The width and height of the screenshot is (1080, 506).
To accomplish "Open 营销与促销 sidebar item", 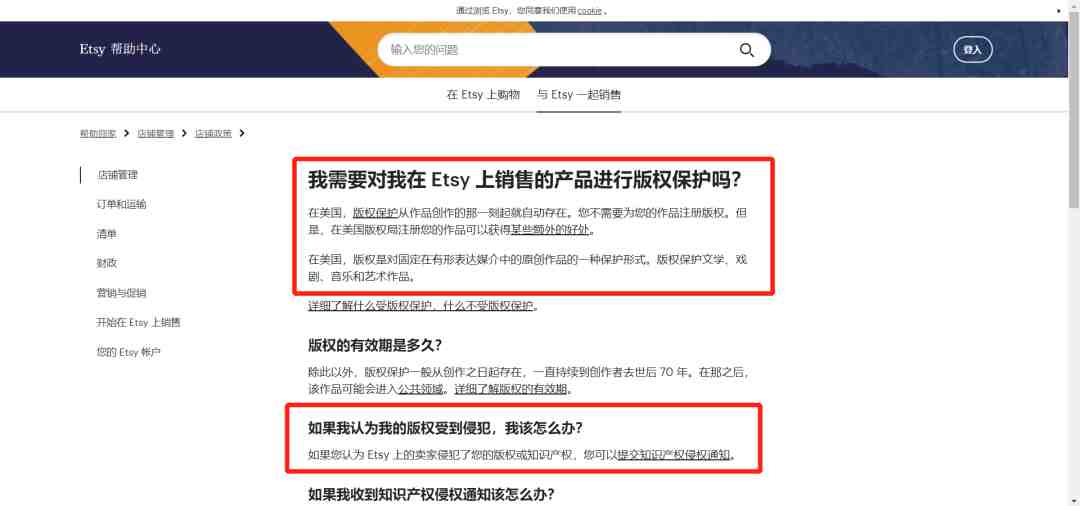I will click(121, 293).
